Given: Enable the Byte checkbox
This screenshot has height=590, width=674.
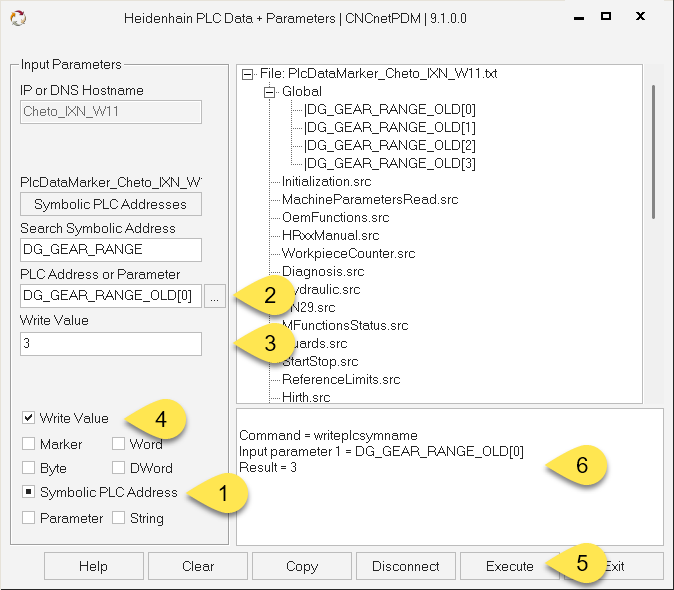Looking at the screenshot, I should [x=28, y=468].
